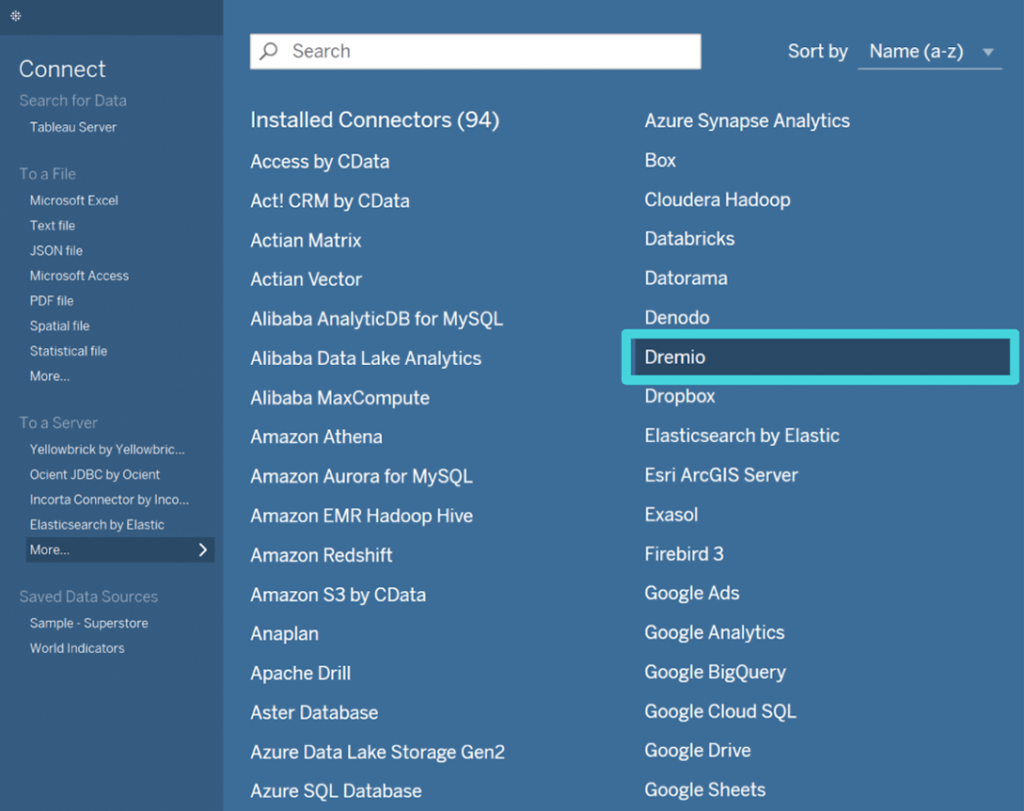Image resolution: width=1024 pixels, height=811 pixels.
Task: Connect to Box
Action: [660, 161]
